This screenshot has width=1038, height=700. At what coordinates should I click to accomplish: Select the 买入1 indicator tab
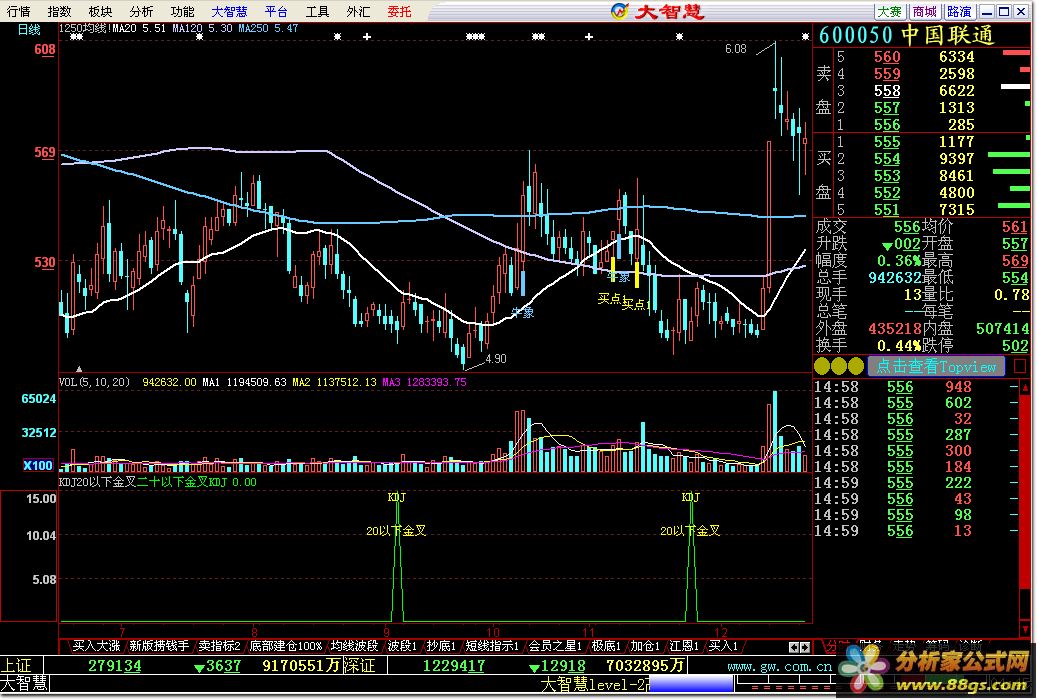(723, 646)
